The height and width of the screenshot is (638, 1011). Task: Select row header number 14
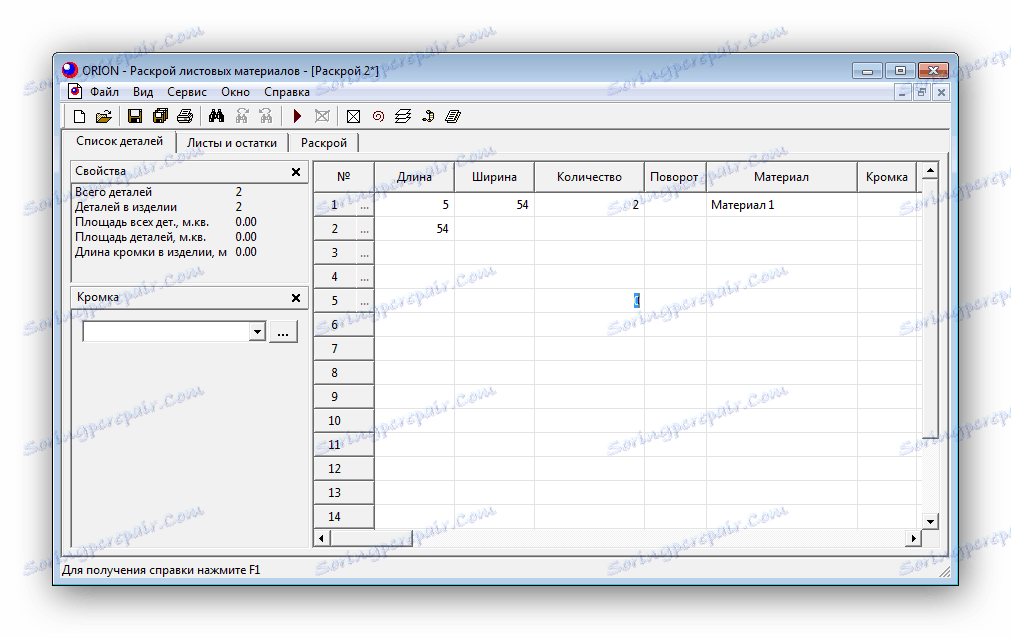344,517
